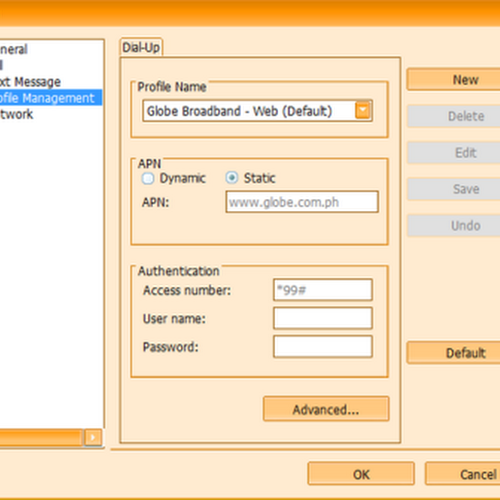This screenshot has width=500, height=500.
Task: Select the Dynamic APN radio button
Action: pyautogui.click(x=148, y=178)
